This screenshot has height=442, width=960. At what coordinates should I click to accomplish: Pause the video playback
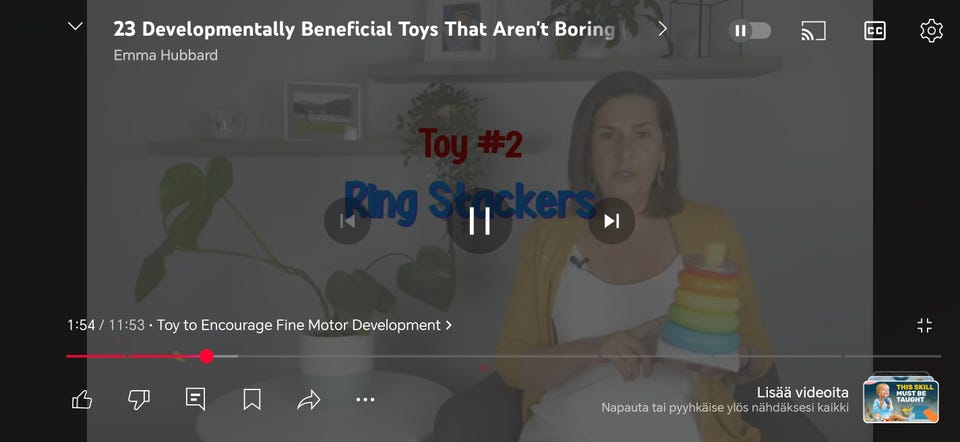pos(479,221)
